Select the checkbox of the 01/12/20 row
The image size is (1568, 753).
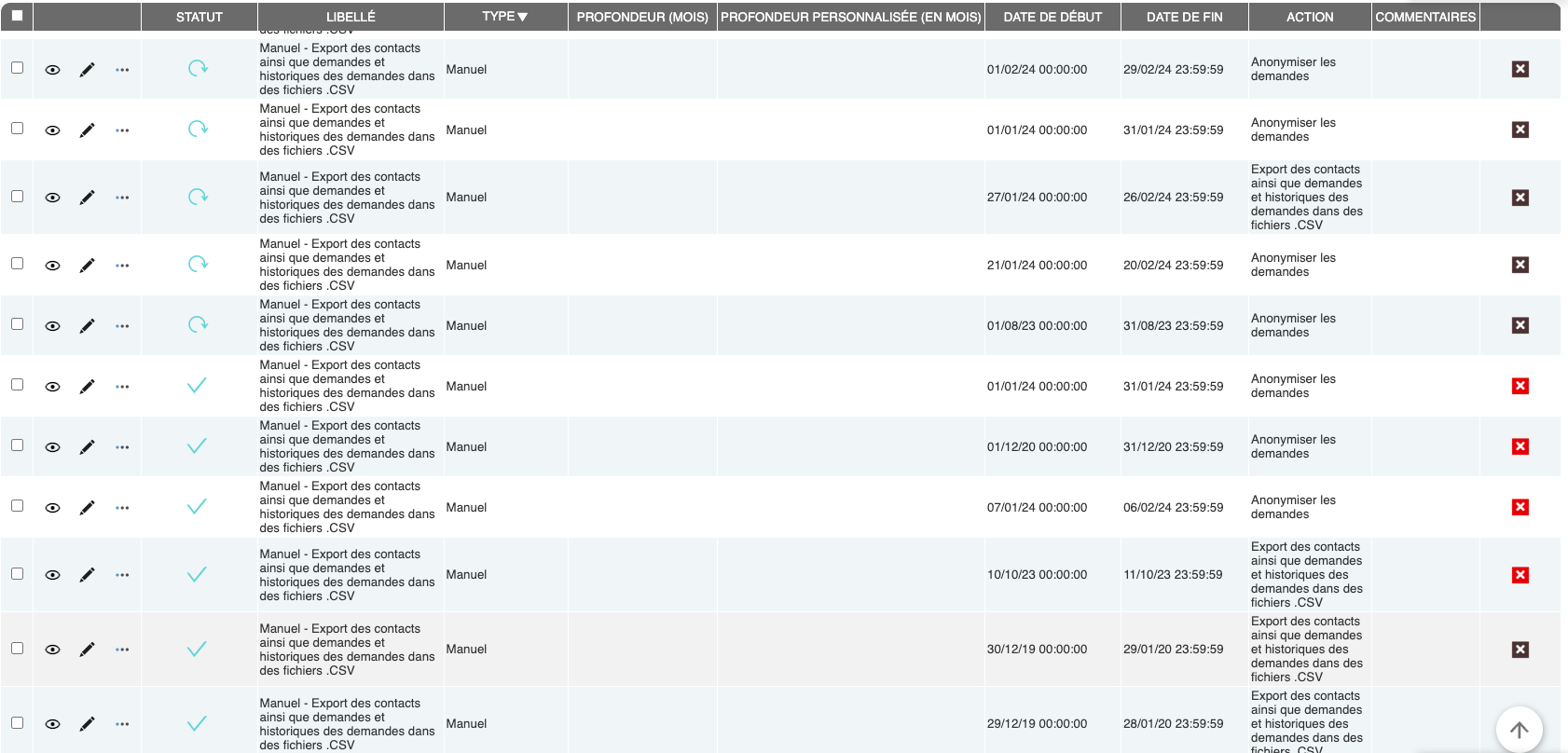click(x=17, y=445)
